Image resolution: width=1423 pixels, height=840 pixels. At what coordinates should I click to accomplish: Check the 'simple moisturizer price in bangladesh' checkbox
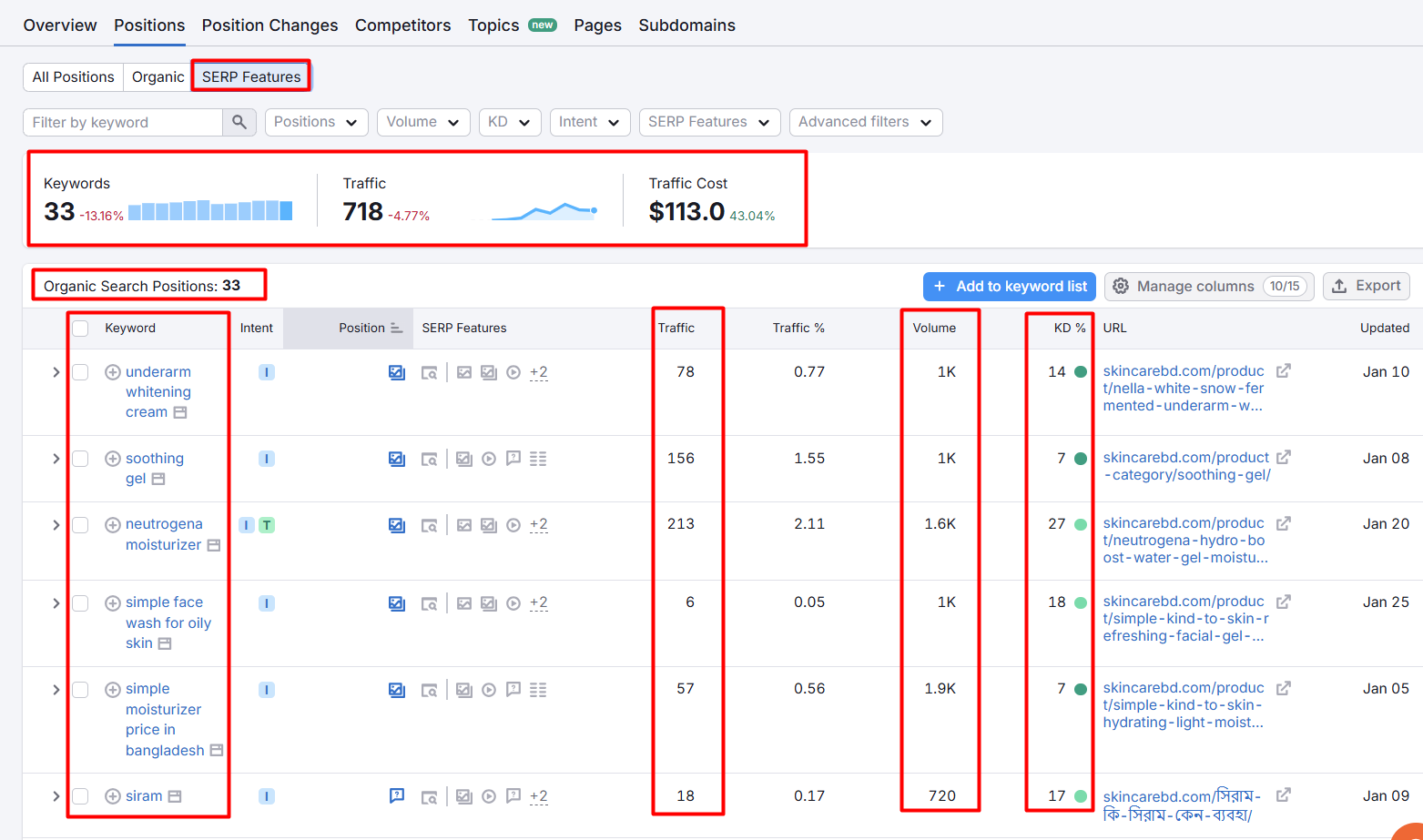pyautogui.click(x=80, y=690)
